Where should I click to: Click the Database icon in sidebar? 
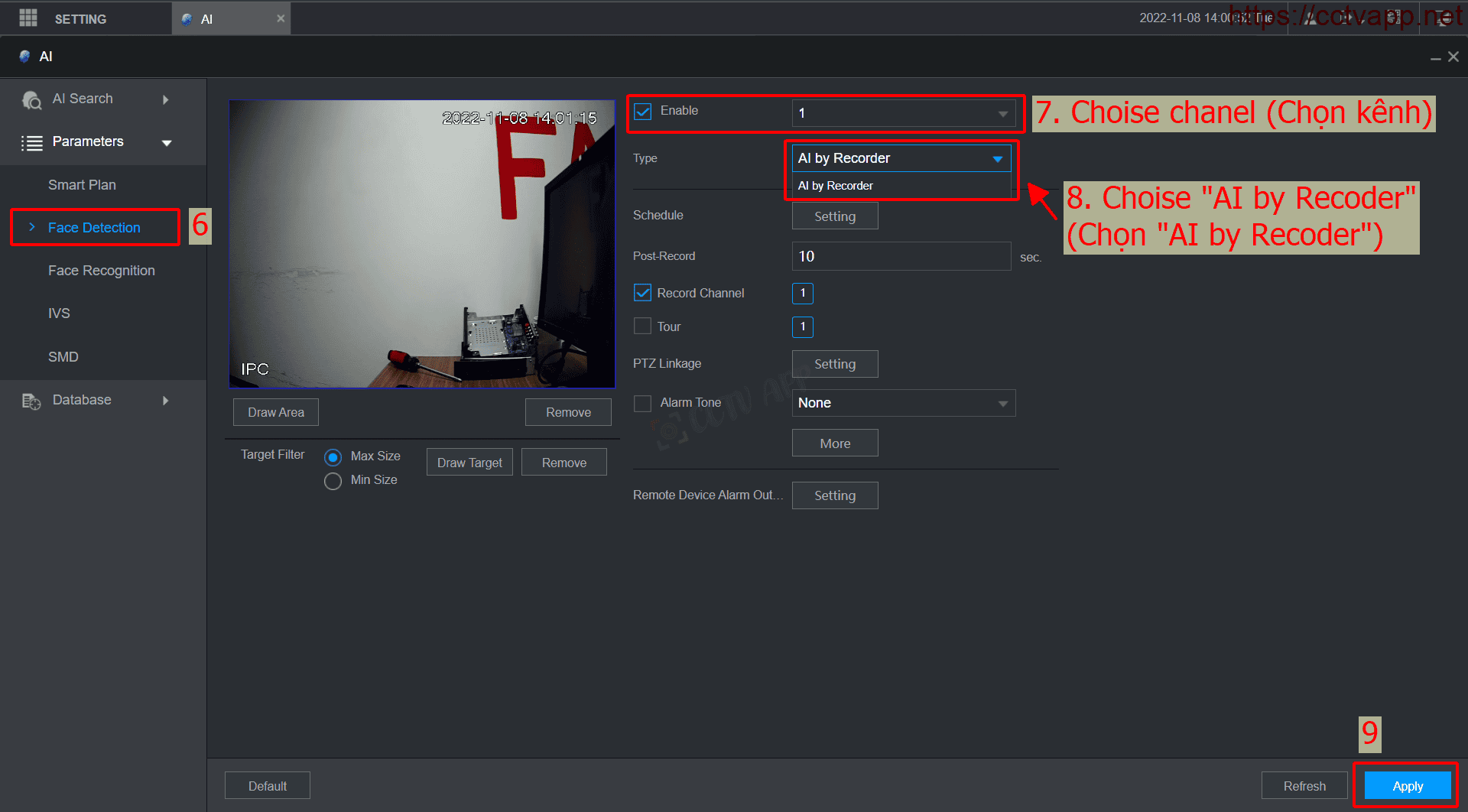click(31, 401)
